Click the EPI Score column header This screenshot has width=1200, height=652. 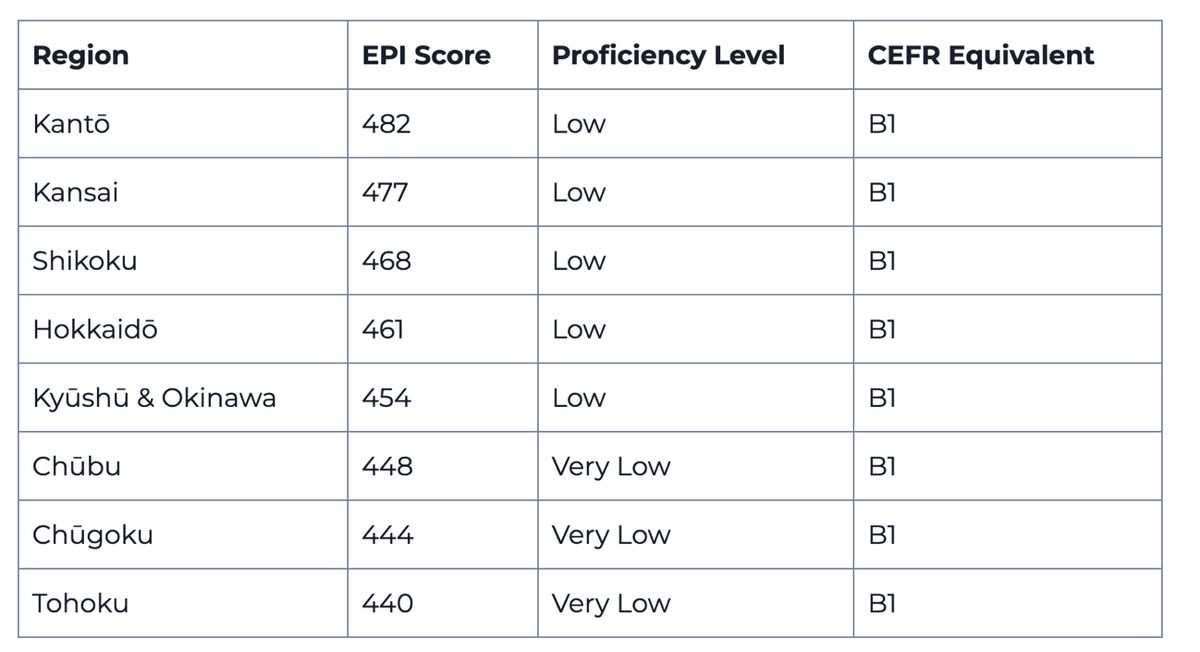pyautogui.click(x=426, y=55)
